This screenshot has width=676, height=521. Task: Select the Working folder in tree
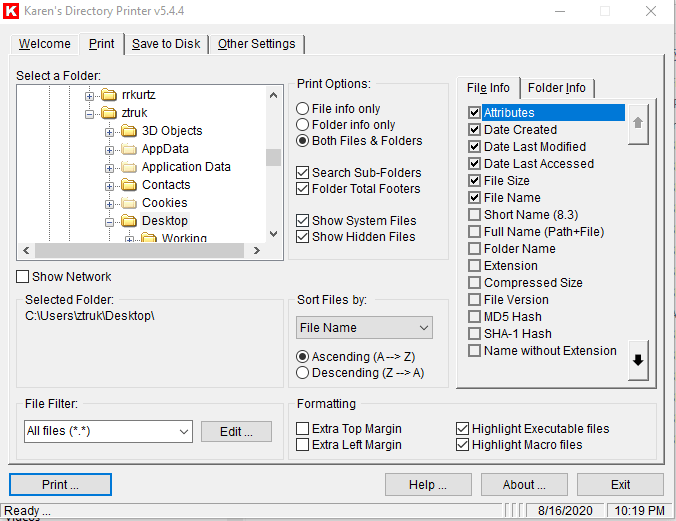(184, 238)
